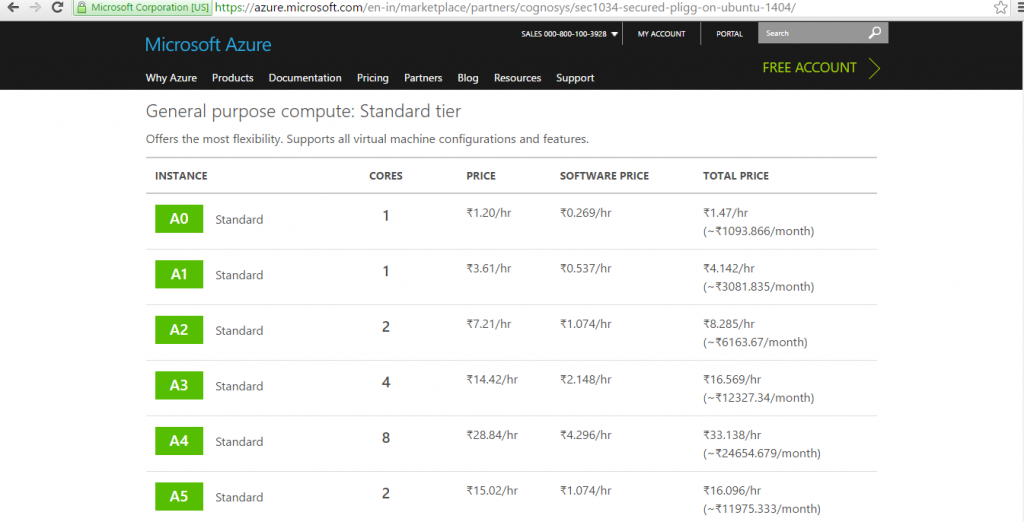Focus the site Search input field
1024x522 pixels.
(810, 33)
